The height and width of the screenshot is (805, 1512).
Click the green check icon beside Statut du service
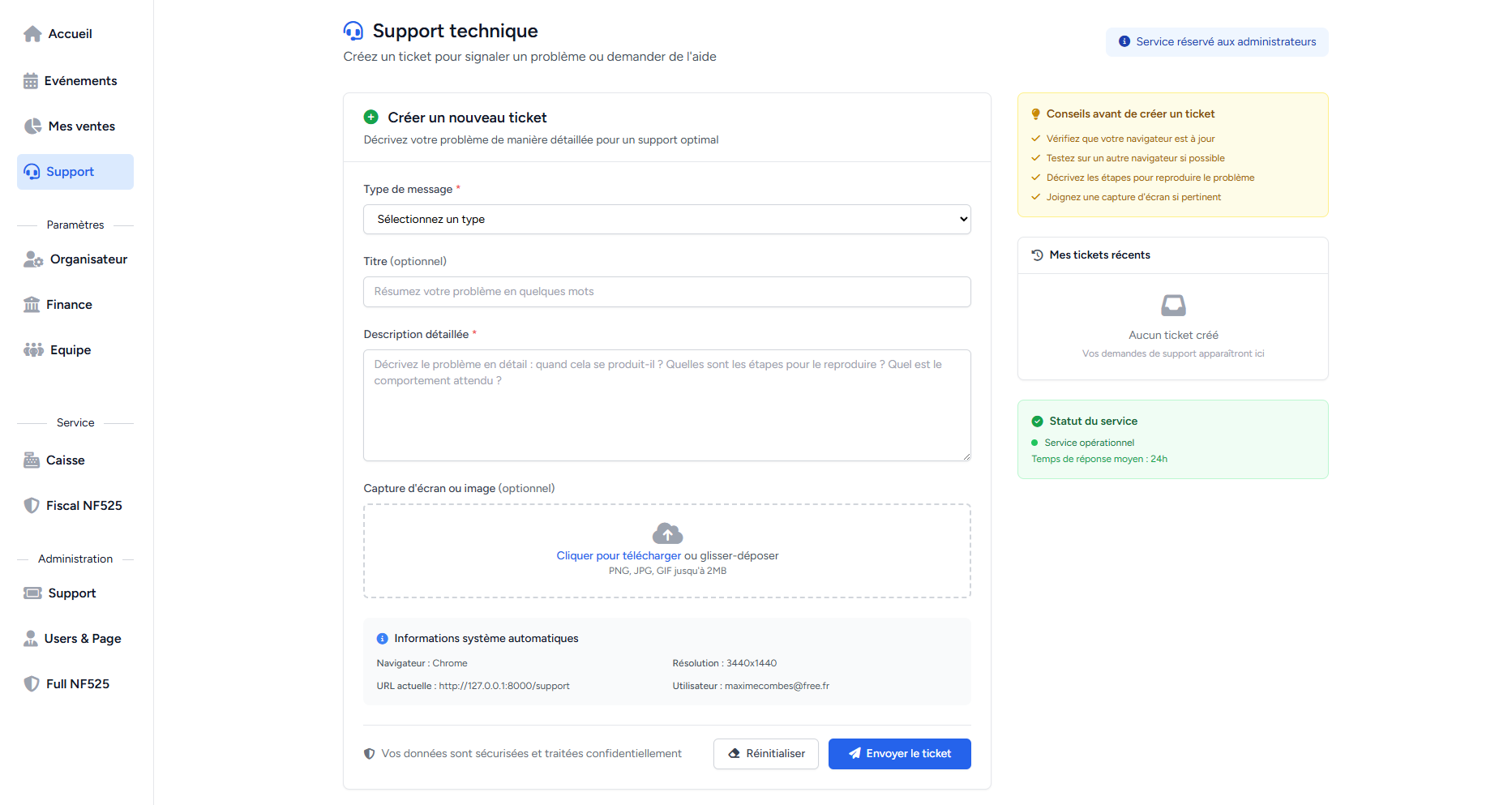pos(1037,422)
